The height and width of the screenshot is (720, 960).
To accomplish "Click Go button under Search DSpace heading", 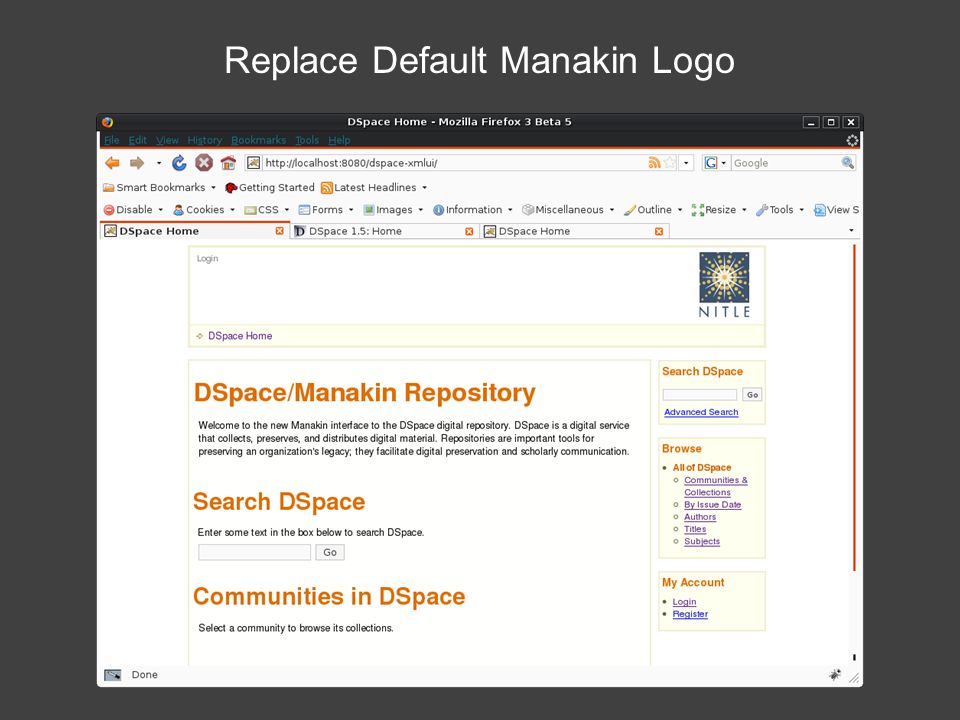I will tap(330, 552).
